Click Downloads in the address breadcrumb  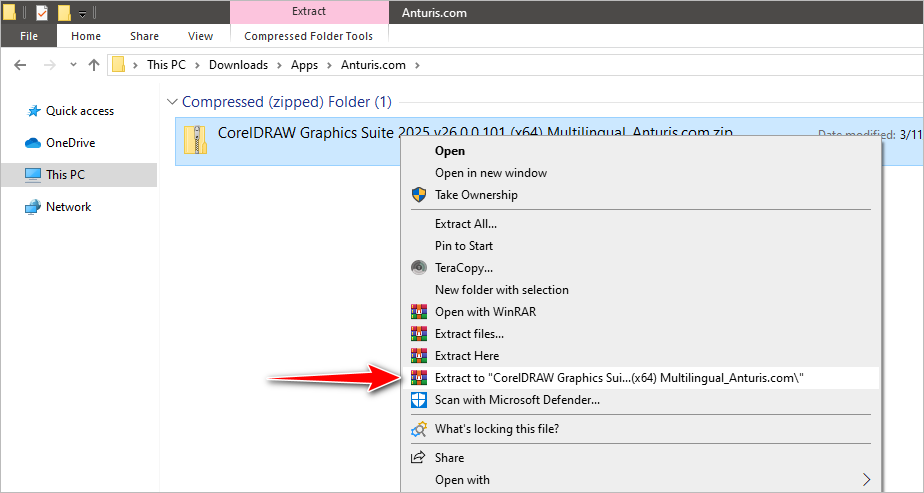pyautogui.click(x=238, y=65)
